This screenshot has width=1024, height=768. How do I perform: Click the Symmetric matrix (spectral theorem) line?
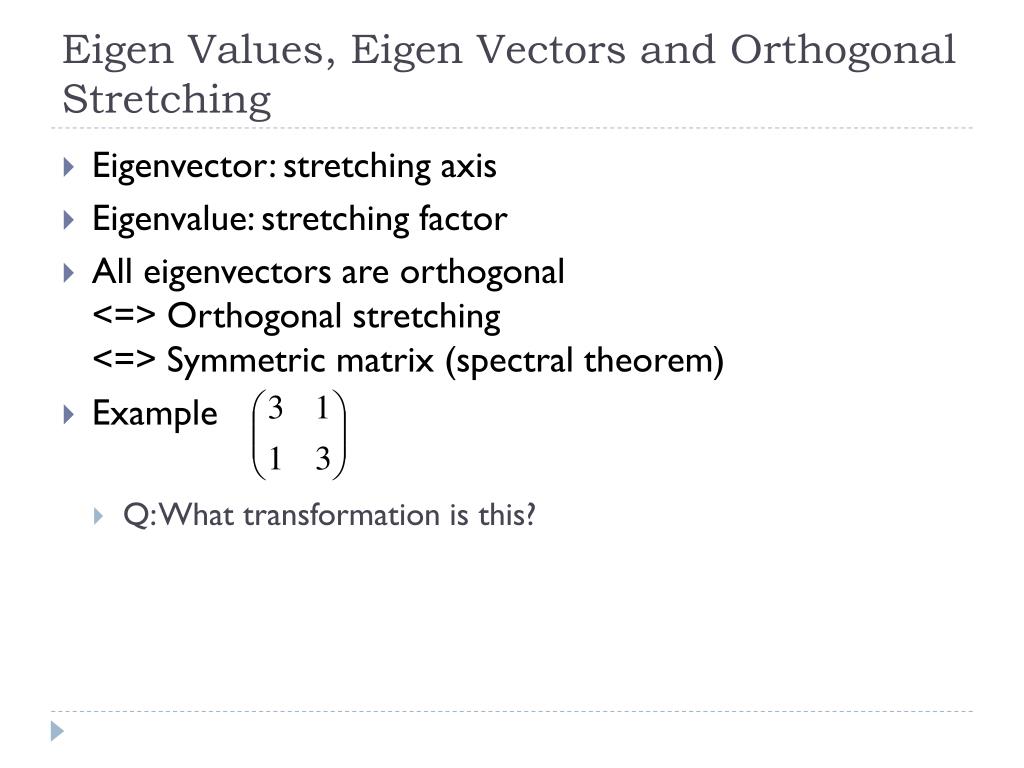point(408,360)
